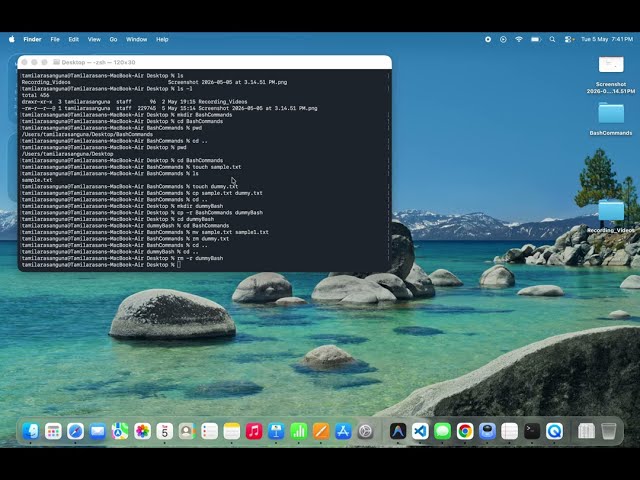The height and width of the screenshot is (480, 640).
Task: Launch Visual Studio Code from Dock
Action: (x=420, y=431)
